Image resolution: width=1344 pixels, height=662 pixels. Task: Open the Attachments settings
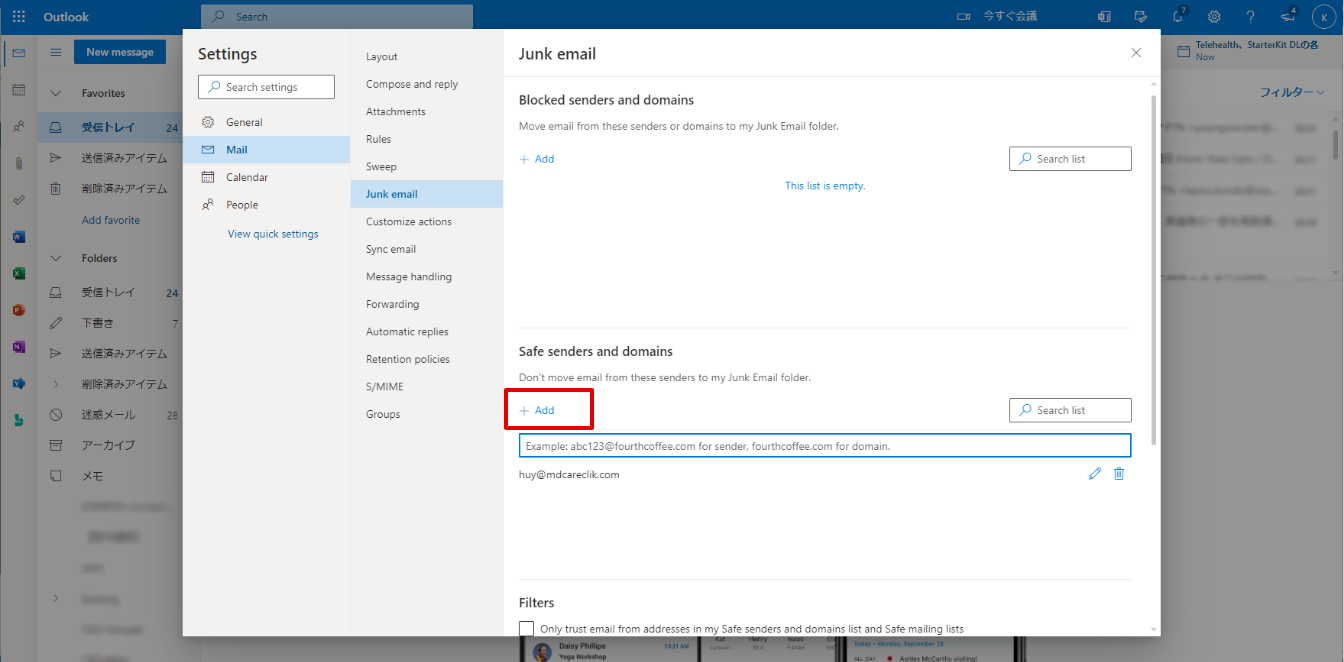tap(427, 112)
